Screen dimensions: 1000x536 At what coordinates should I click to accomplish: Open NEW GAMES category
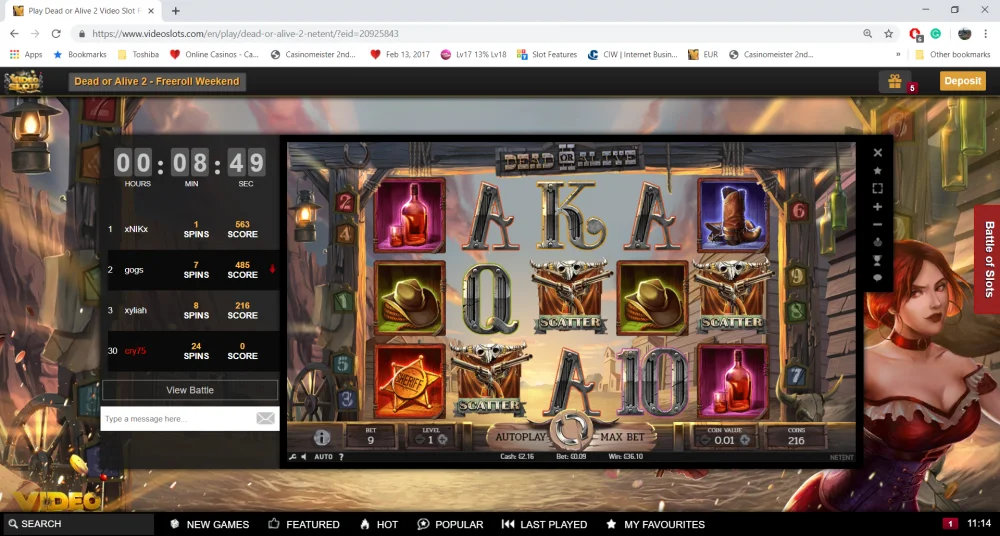(x=209, y=525)
